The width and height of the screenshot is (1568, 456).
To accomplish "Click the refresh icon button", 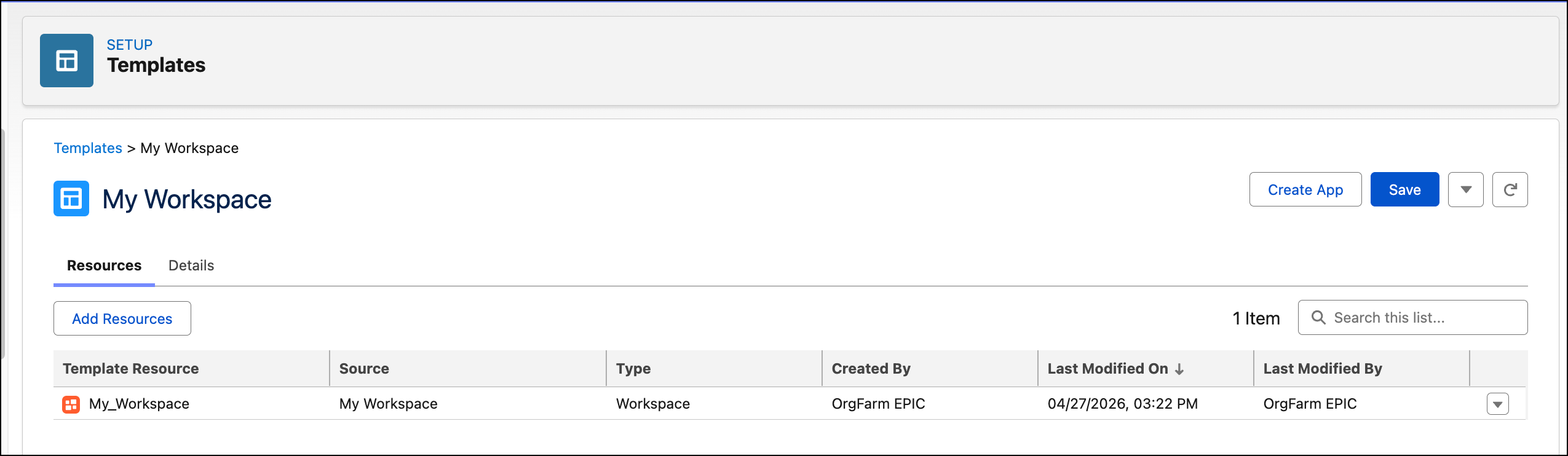I will point(1510,189).
